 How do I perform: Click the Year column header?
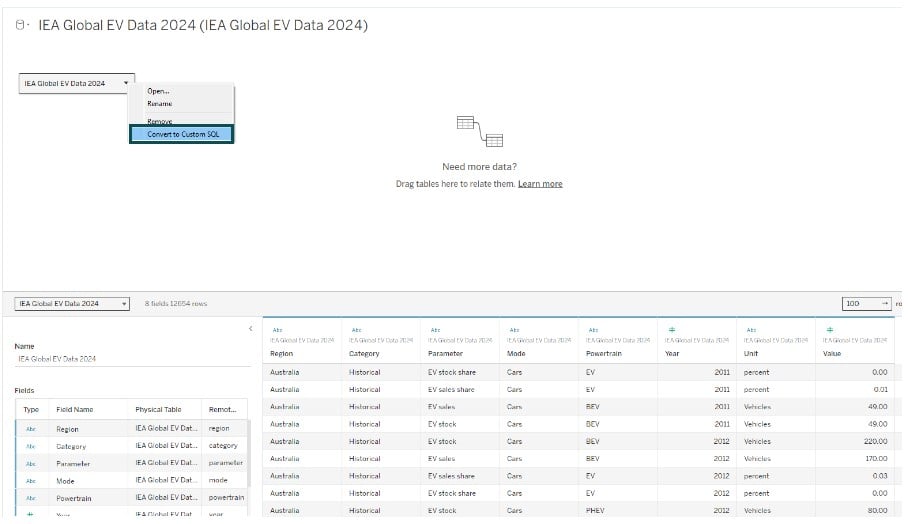pos(672,354)
